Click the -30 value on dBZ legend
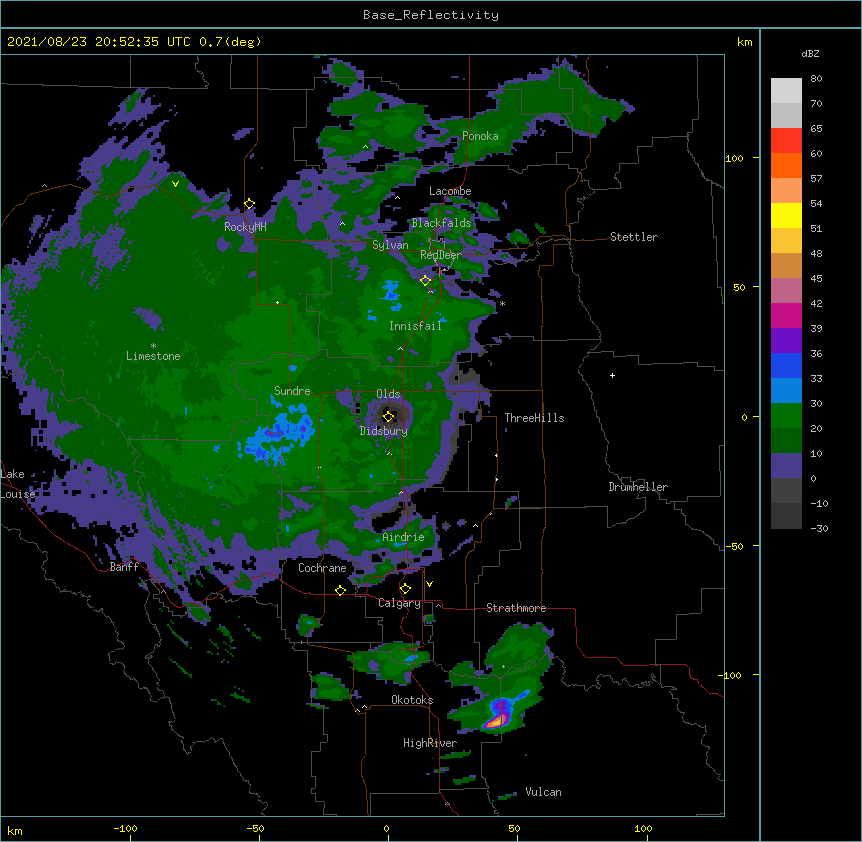Image resolution: width=862 pixels, height=842 pixels. click(819, 528)
